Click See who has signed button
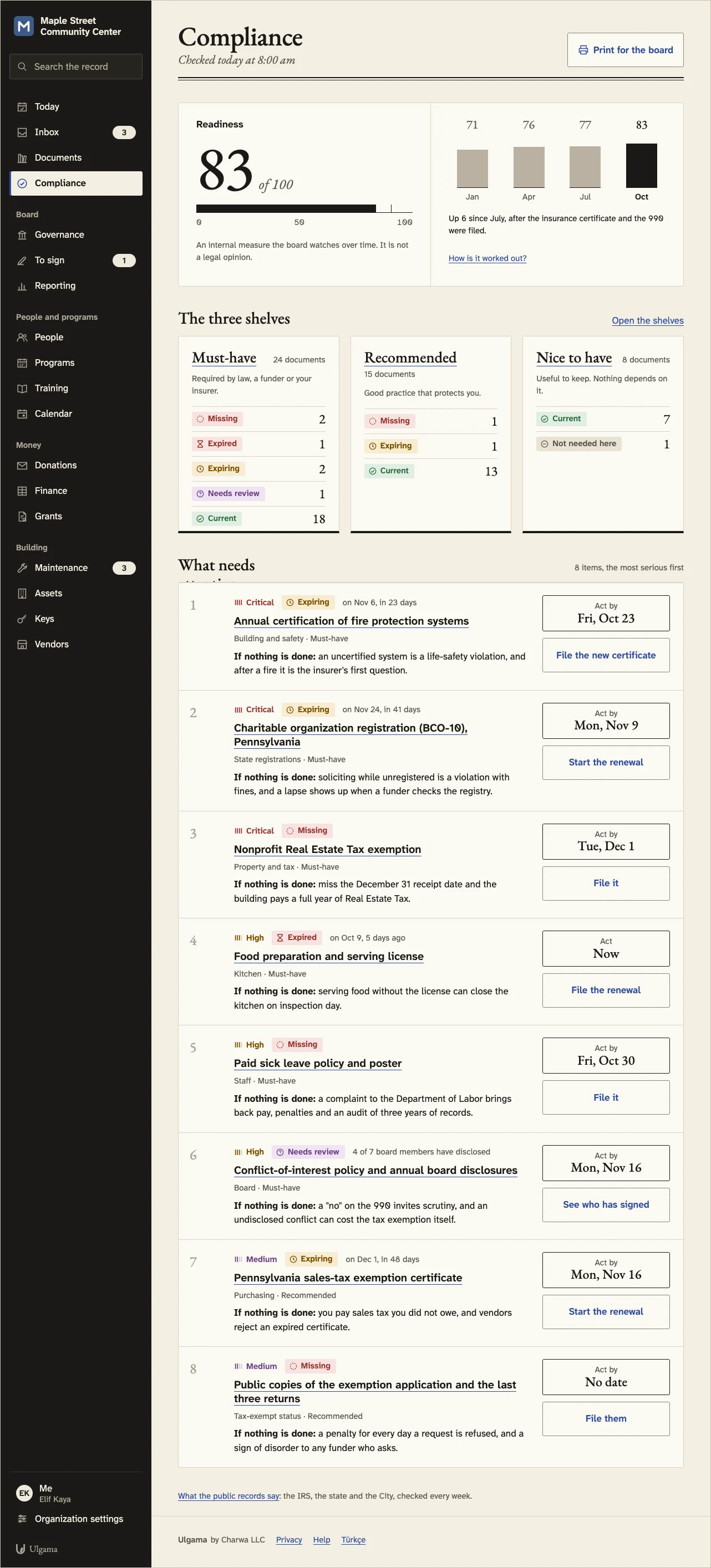This screenshot has width=711, height=1568. click(606, 1204)
